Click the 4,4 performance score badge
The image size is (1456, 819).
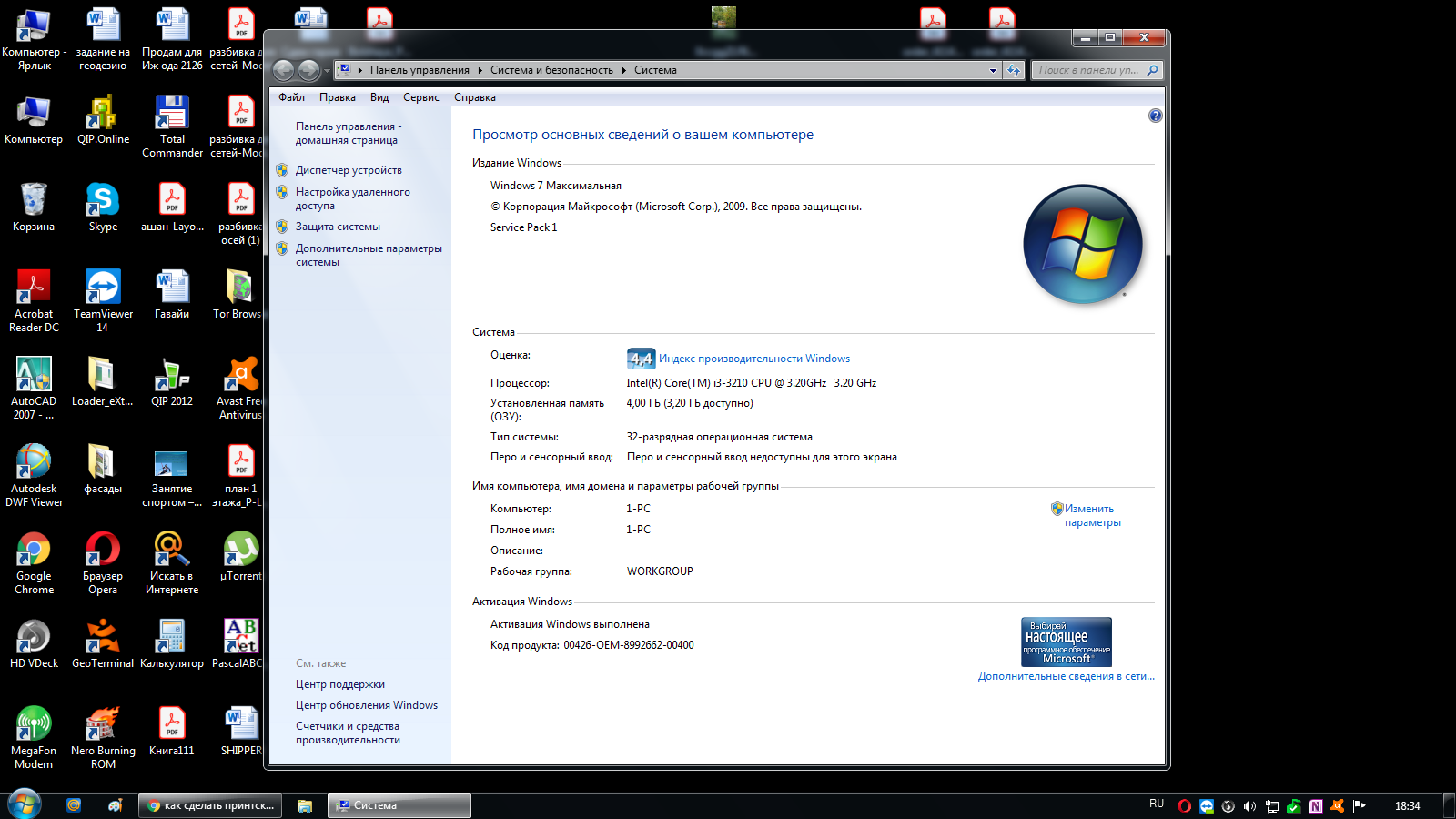tap(641, 359)
